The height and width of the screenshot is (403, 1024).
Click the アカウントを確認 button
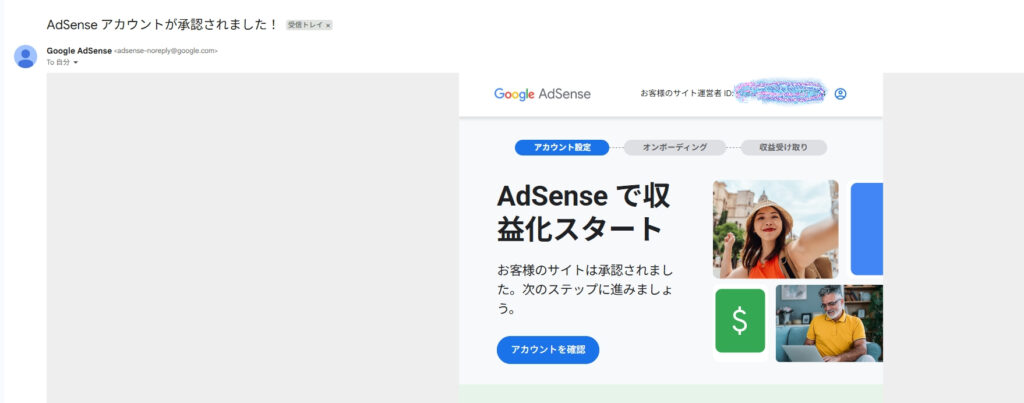(548, 349)
